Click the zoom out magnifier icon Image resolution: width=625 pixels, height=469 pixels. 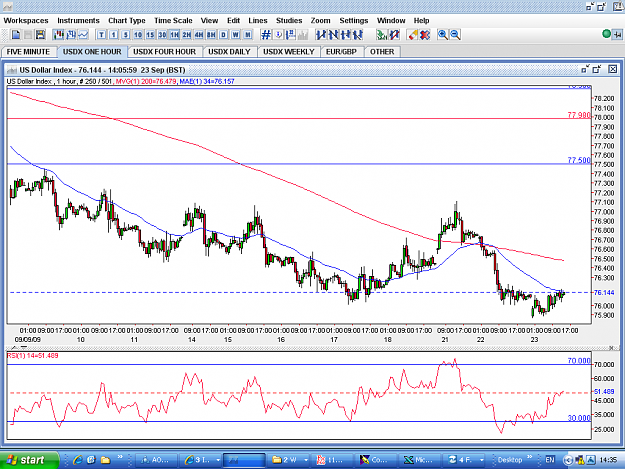[x=455, y=35]
